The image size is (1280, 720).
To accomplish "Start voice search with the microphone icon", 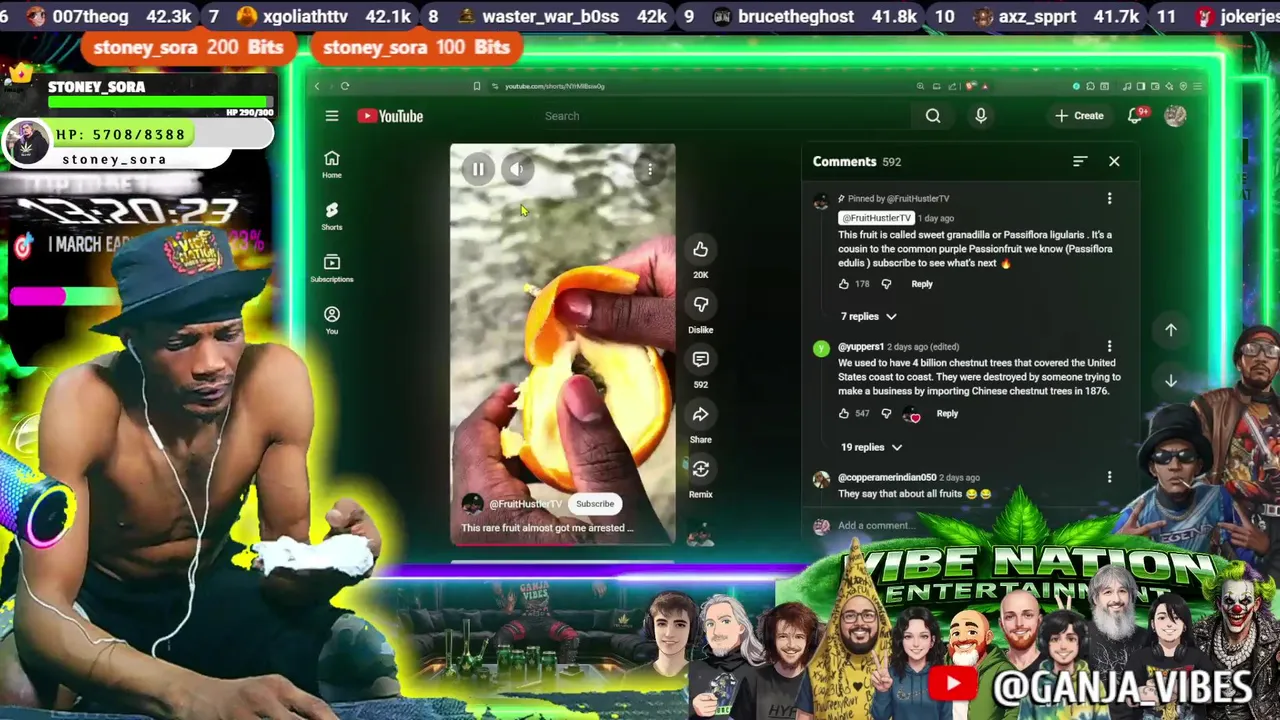I will point(980,116).
